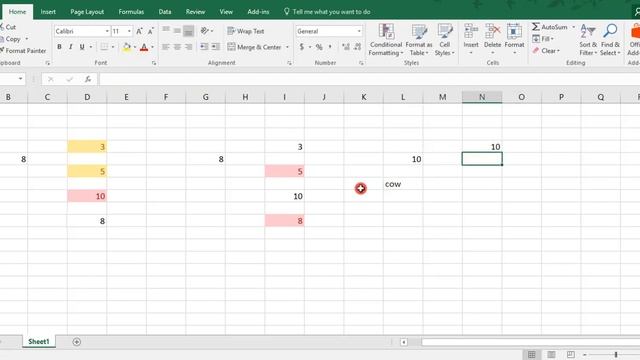Expand the Name Box dropdown
640x360 pixels.
20,79
